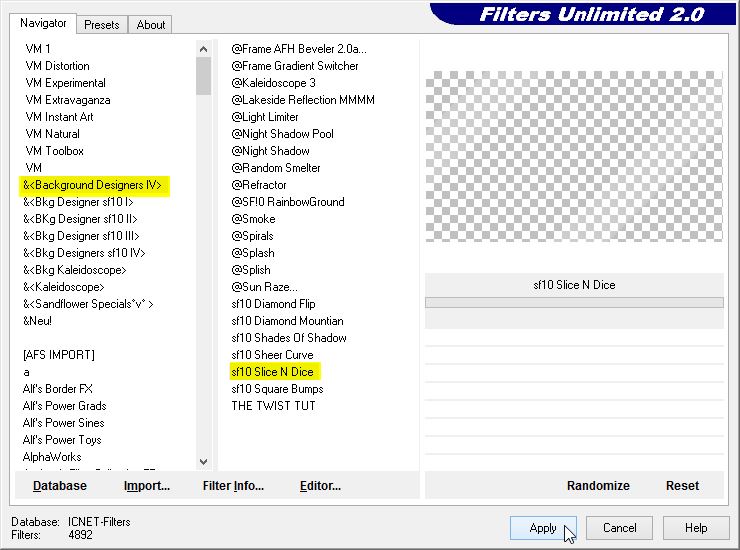Click the category list scrollbar thumb
The height and width of the screenshot is (550, 740).
(x=203, y=76)
